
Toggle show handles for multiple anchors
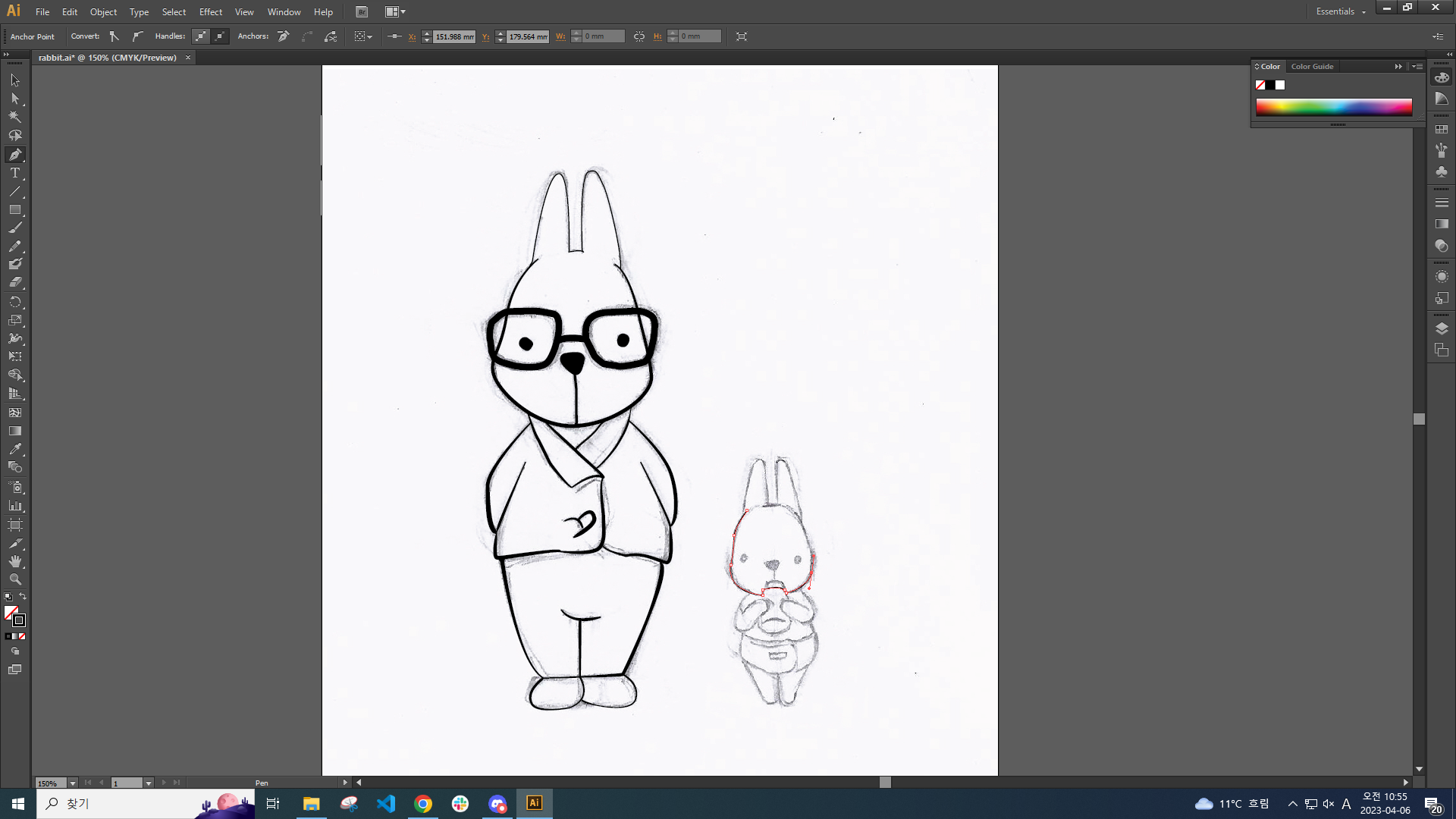point(200,36)
